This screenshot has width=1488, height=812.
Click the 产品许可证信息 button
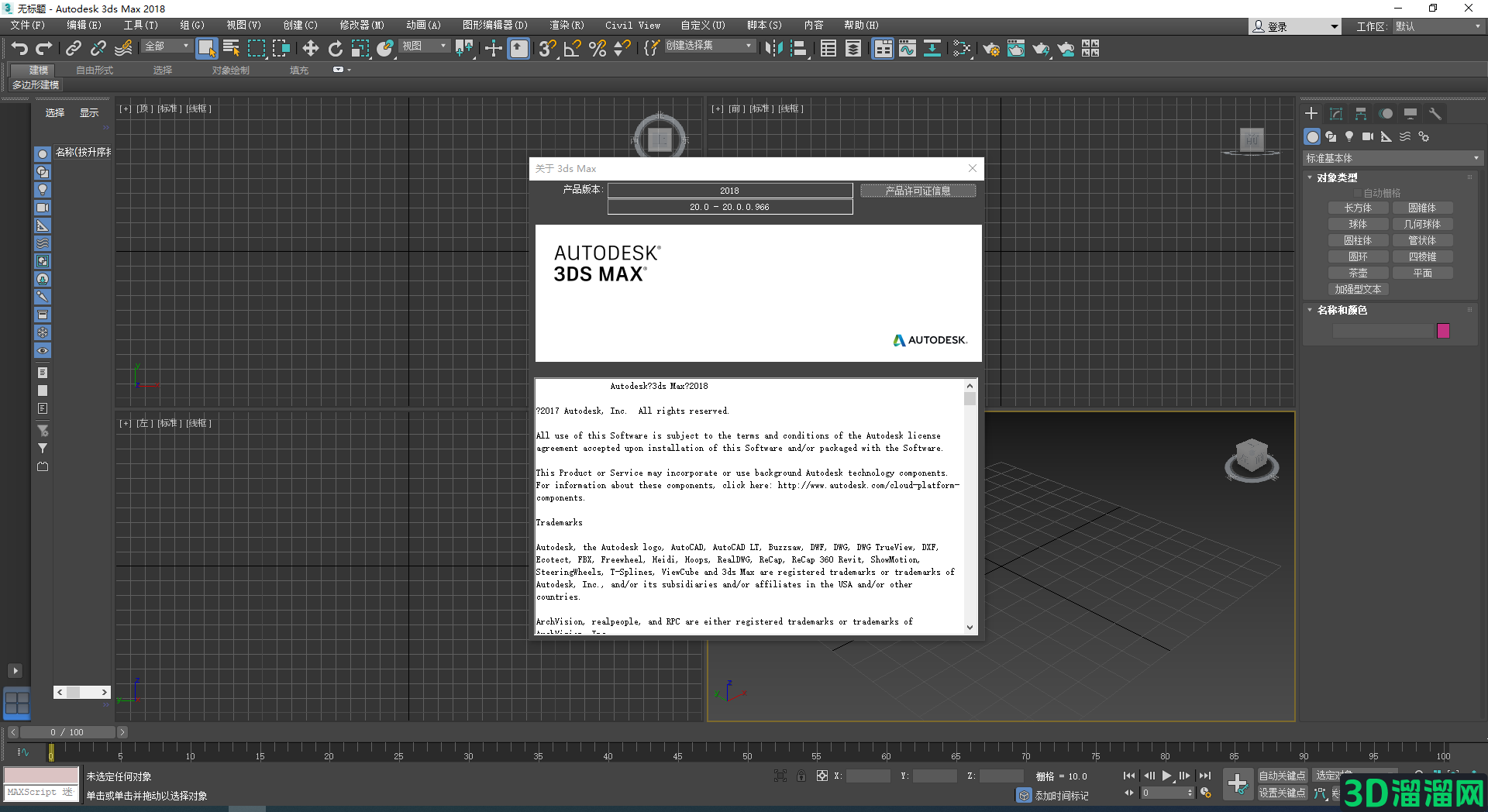918,191
